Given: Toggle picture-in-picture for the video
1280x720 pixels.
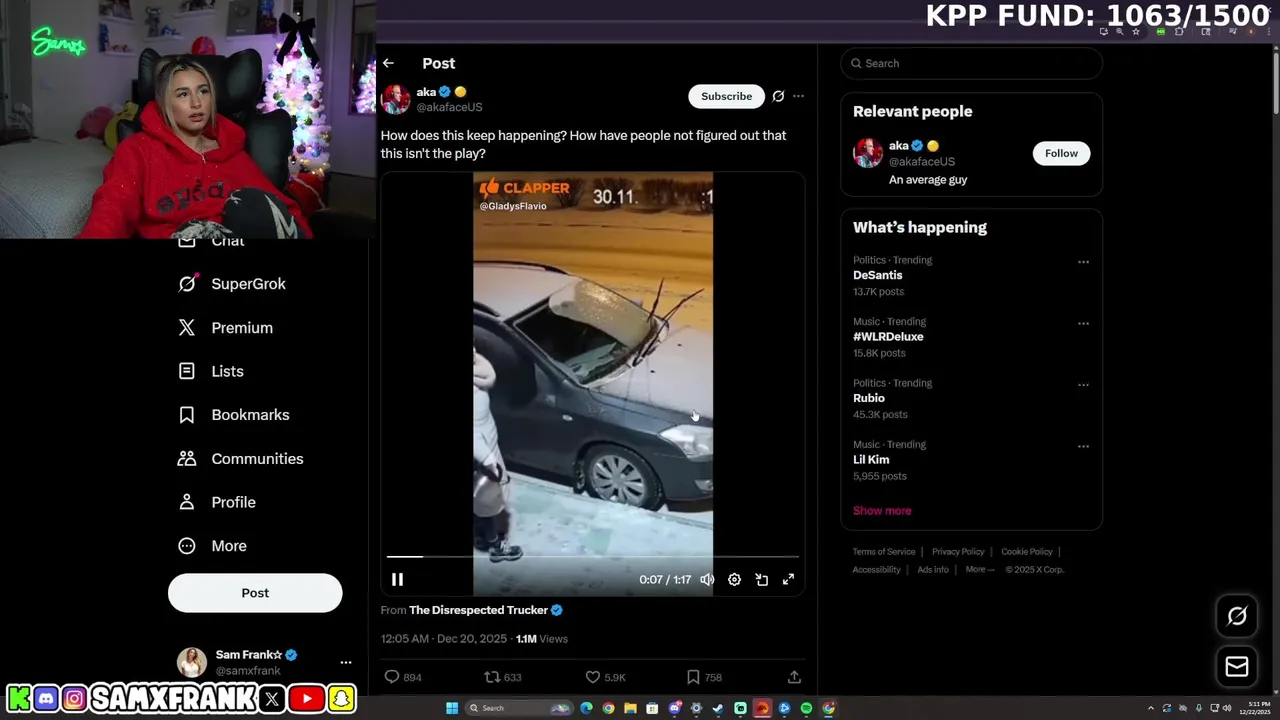Looking at the screenshot, I should point(761,579).
